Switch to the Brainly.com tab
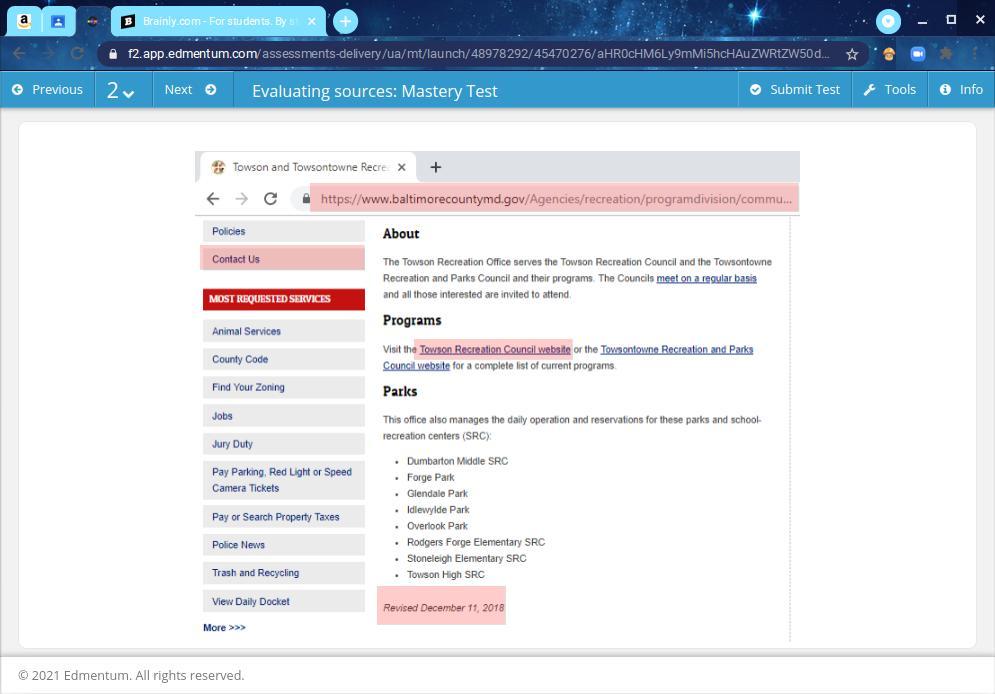This screenshot has width=995, height=694. 218,21
